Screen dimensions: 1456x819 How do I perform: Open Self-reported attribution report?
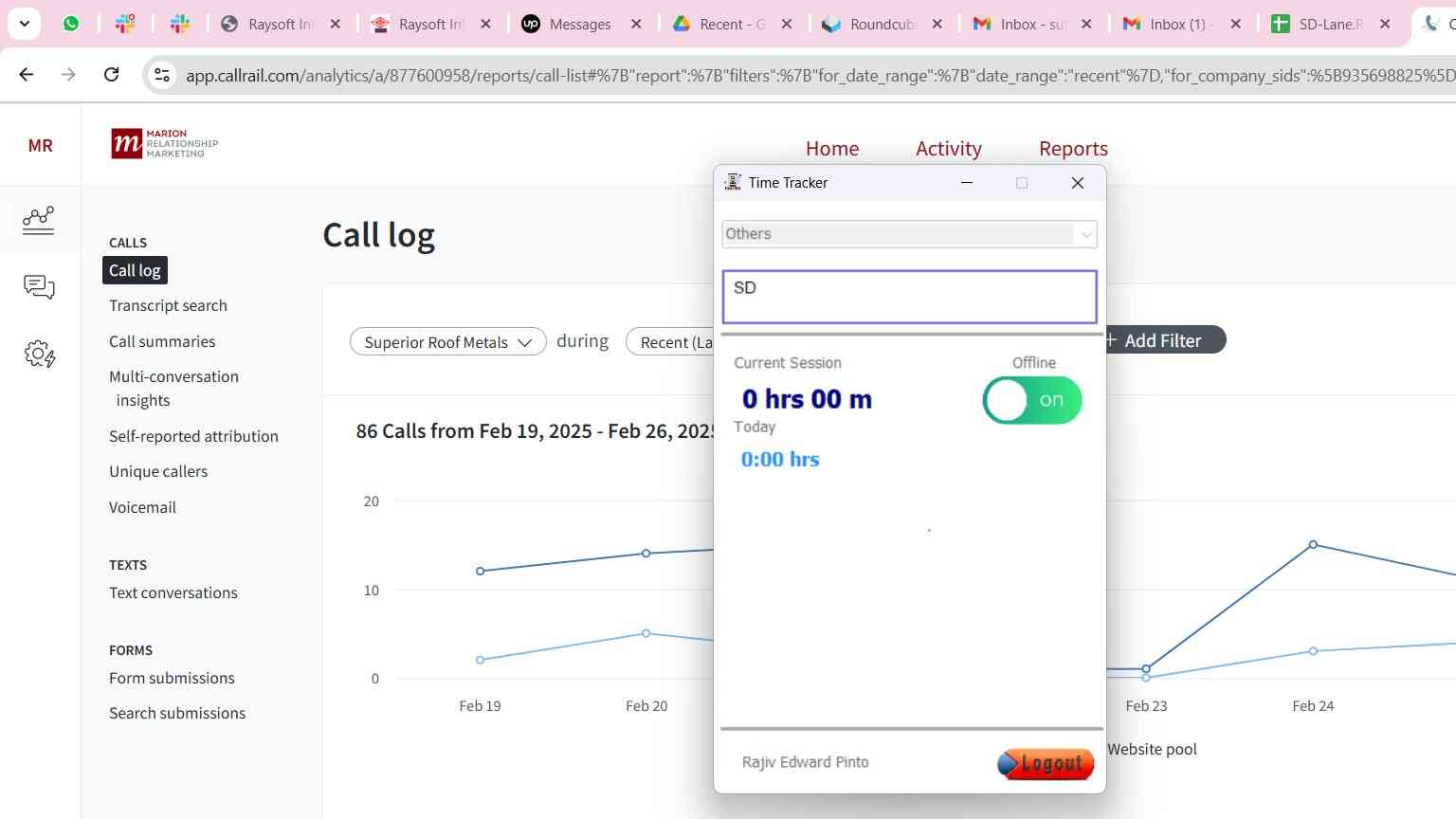(193, 436)
